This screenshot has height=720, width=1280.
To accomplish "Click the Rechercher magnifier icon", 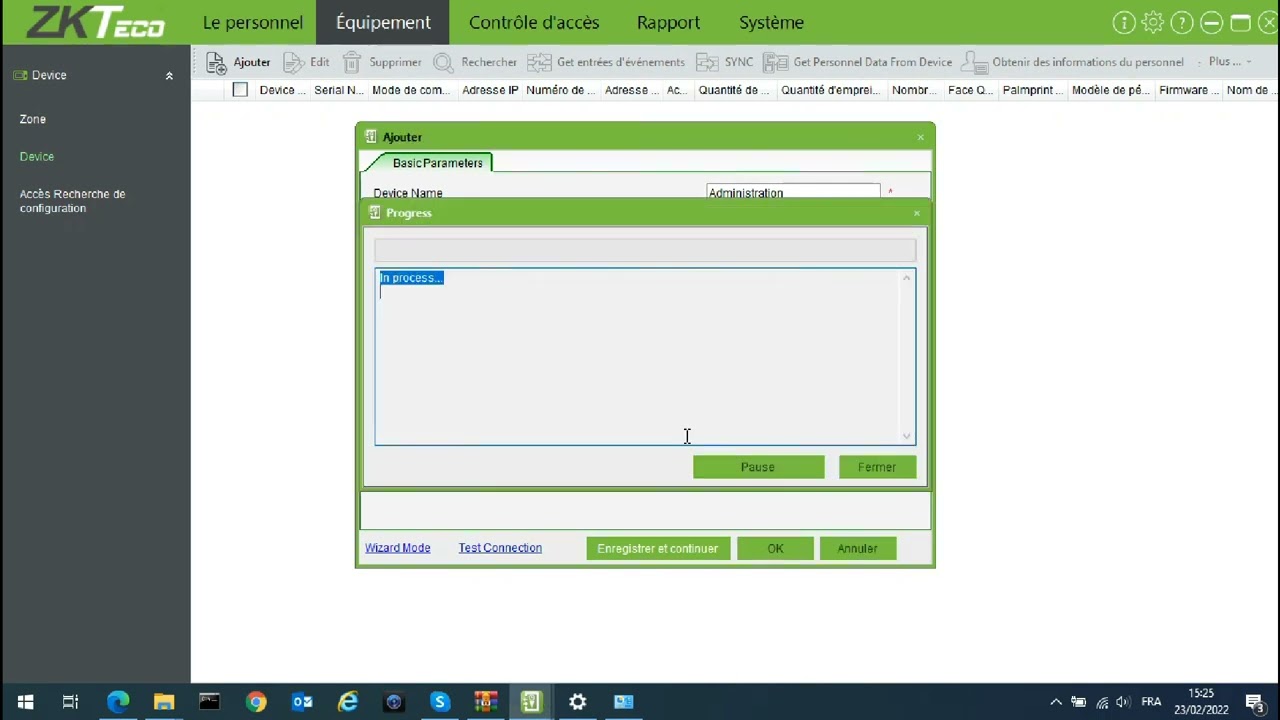I will point(443,62).
